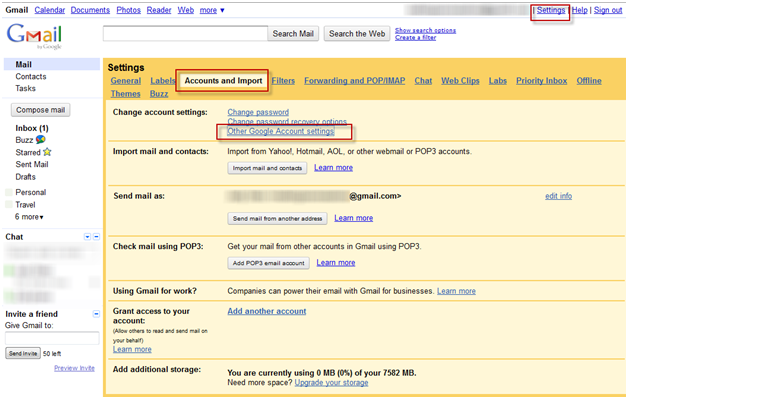Image resolution: width=760 pixels, height=399 pixels.
Task: Open the Labels settings tab
Action: (x=162, y=81)
